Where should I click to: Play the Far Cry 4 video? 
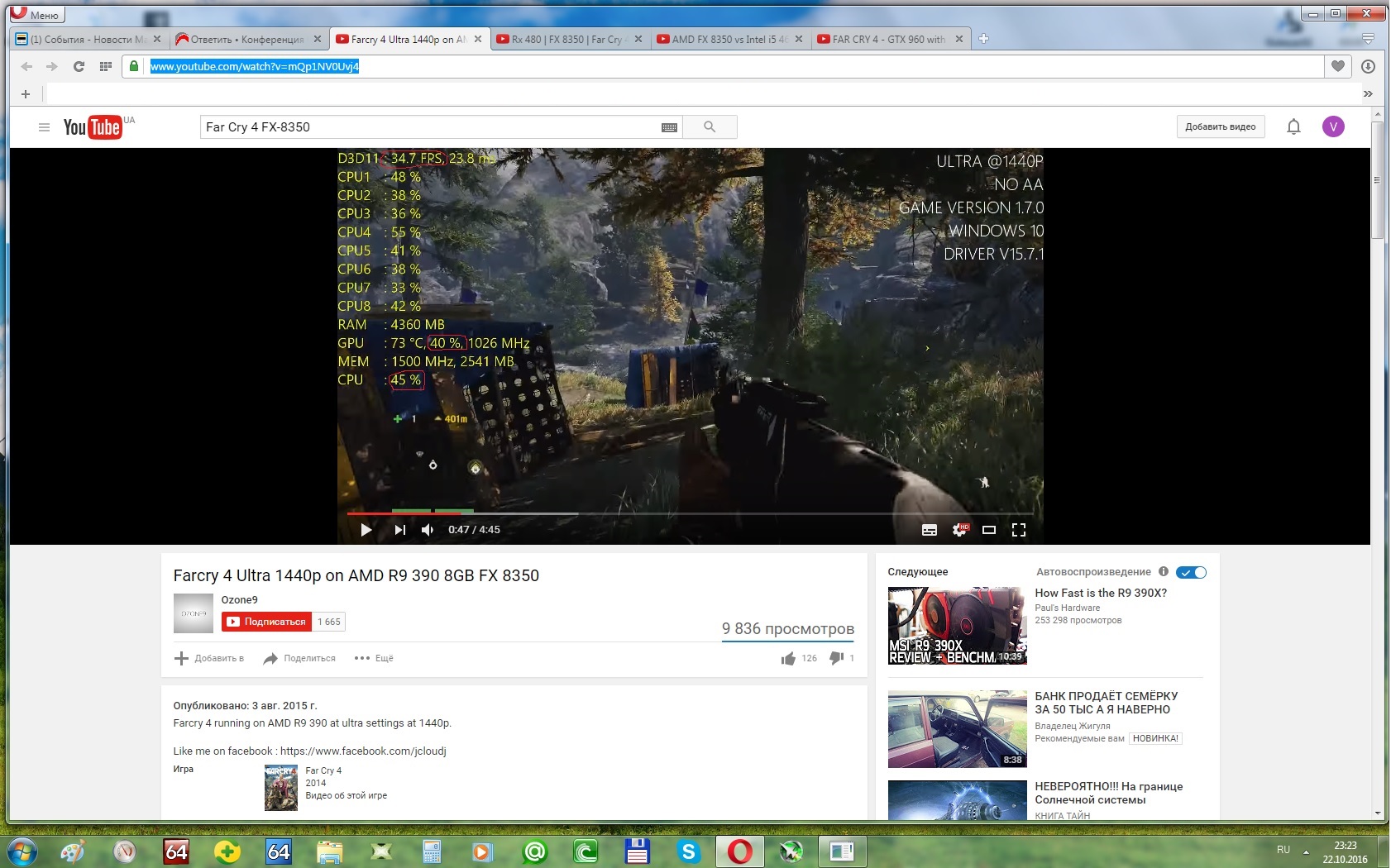[x=366, y=530]
